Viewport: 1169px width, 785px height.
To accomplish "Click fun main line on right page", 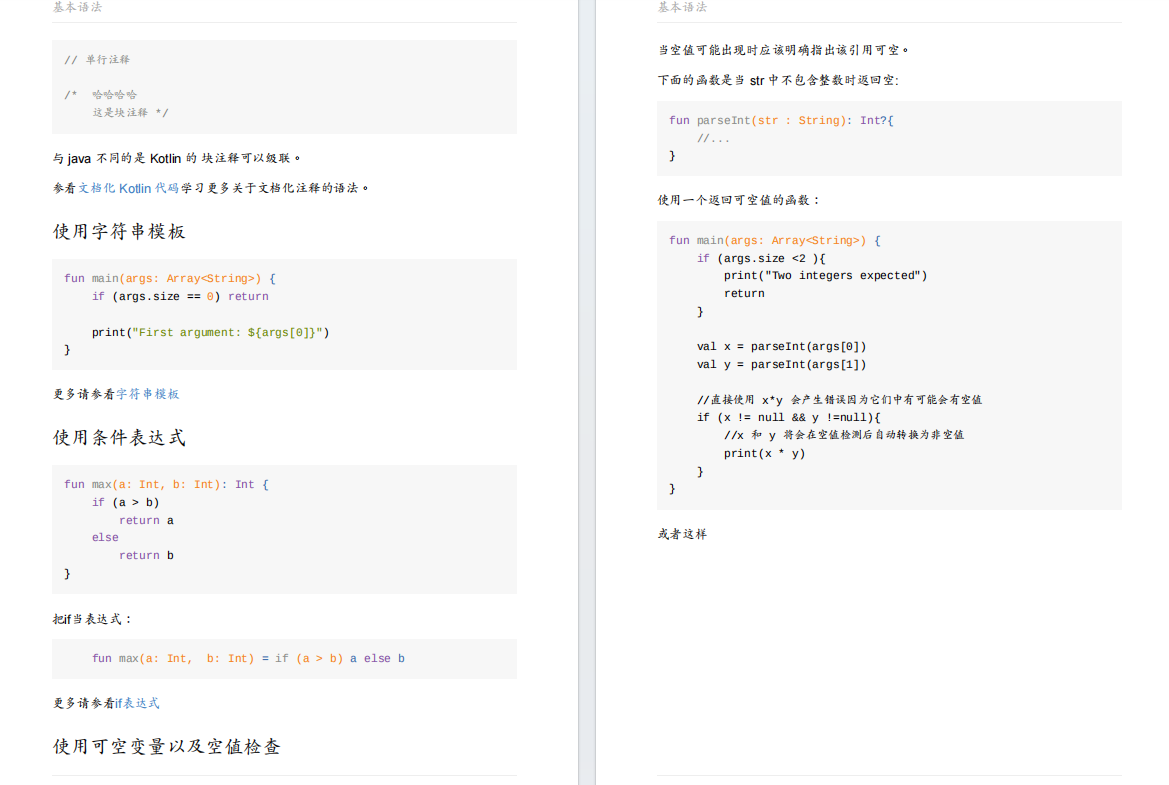I will 775,240.
